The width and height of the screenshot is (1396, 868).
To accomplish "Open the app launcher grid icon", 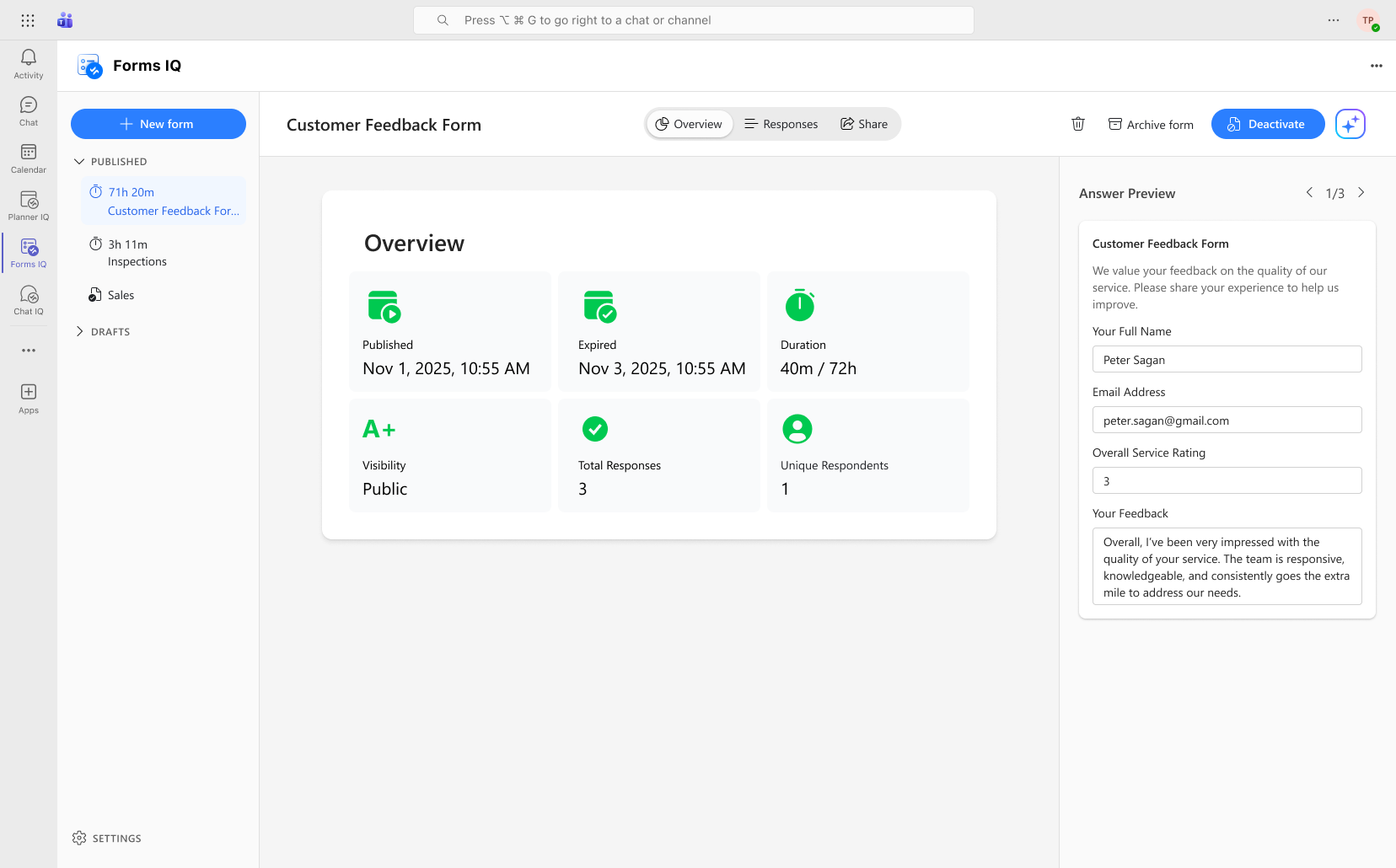I will (28, 20).
